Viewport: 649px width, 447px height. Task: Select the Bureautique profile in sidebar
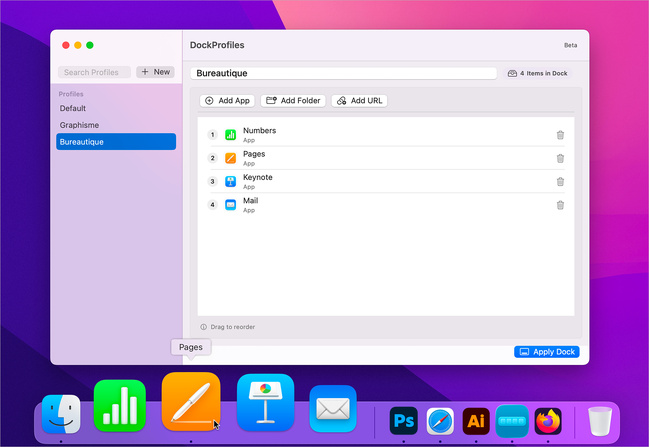click(x=116, y=142)
